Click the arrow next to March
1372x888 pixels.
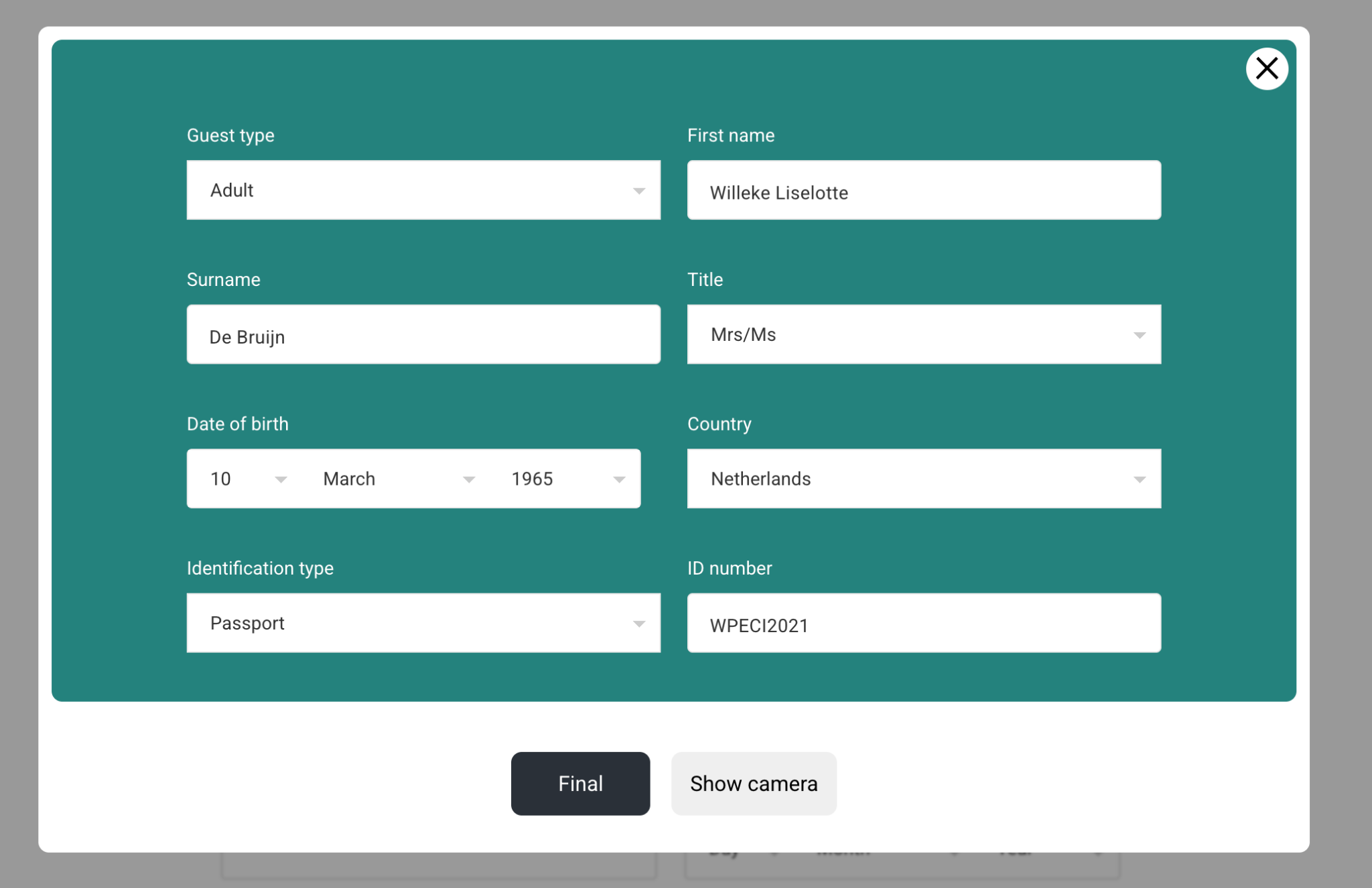[469, 479]
